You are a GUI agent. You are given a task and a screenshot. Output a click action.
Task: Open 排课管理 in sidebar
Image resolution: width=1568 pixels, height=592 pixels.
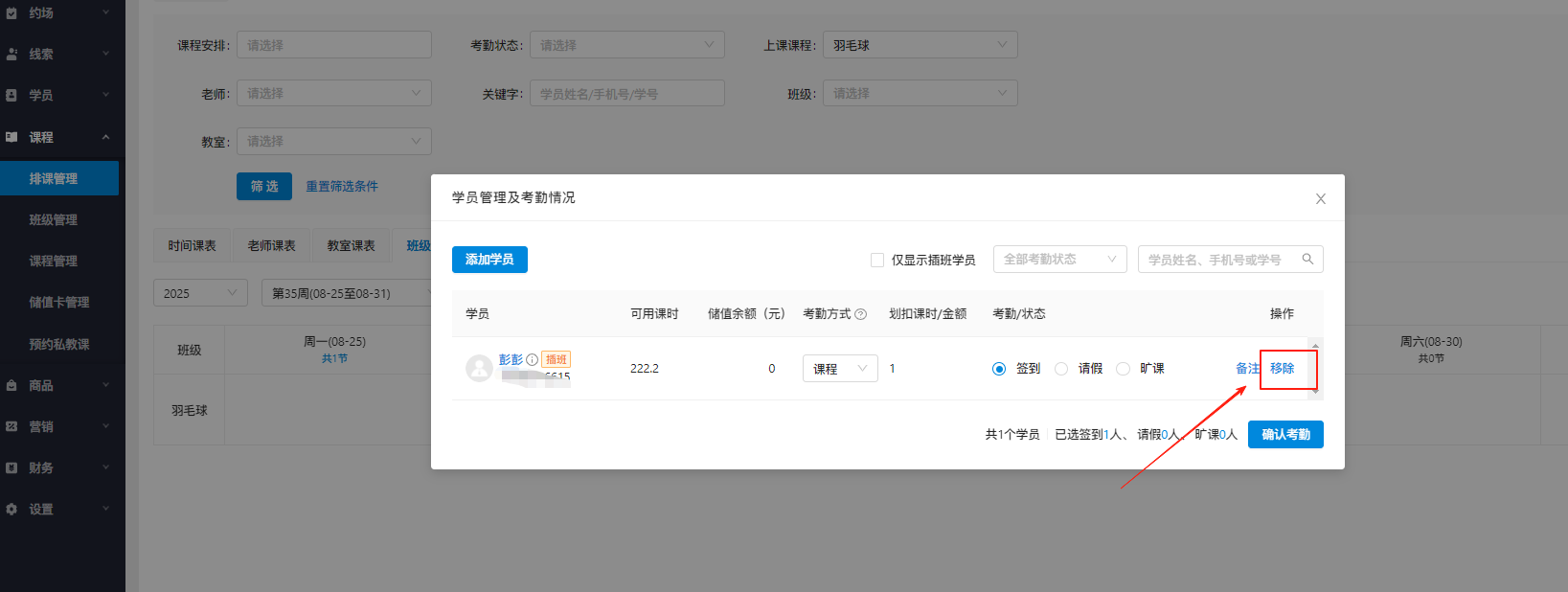(59, 178)
